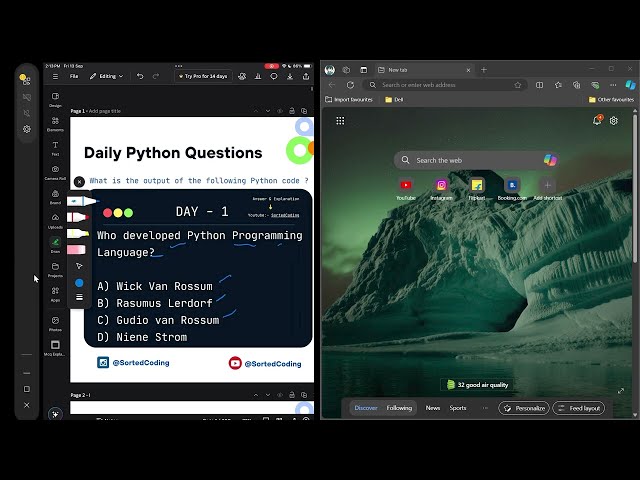Screen dimensions: 640x480
Task: Toggle the crossed-out cursor icon in mirroring panel
Action: [x=27, y=113]
